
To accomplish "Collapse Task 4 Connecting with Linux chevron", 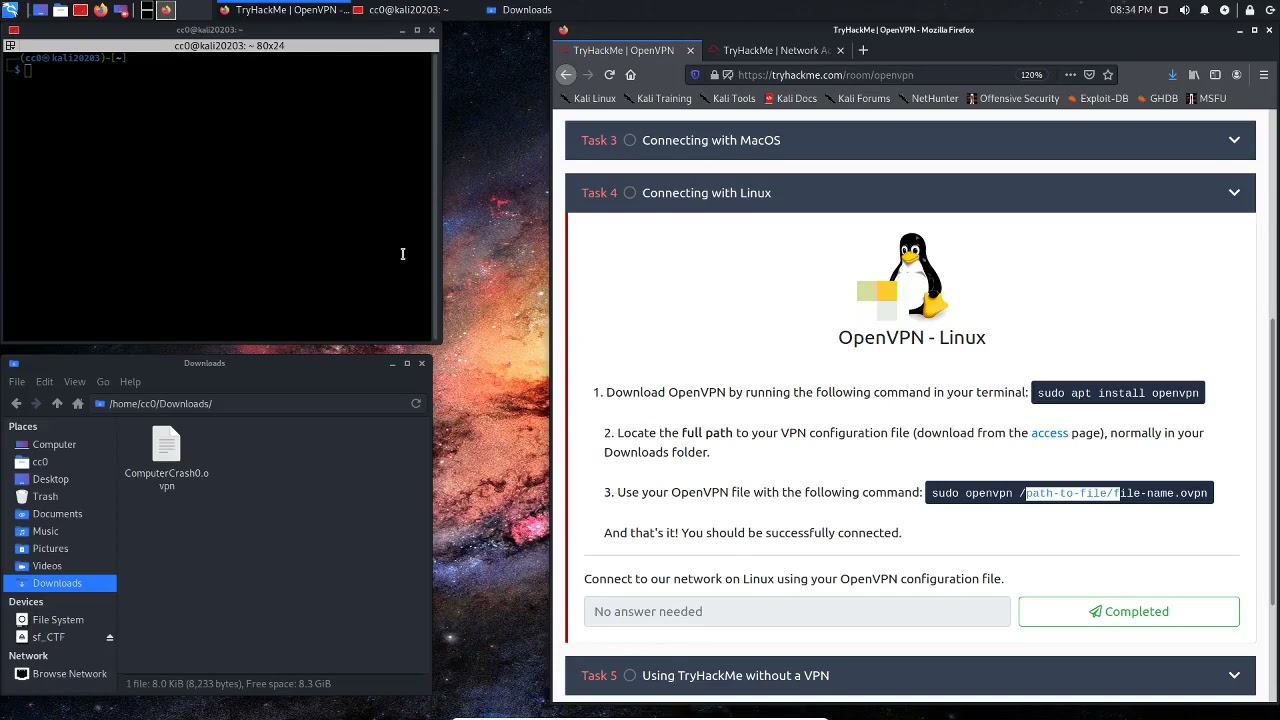I will pyautogui.click(x=1234, y=193).
